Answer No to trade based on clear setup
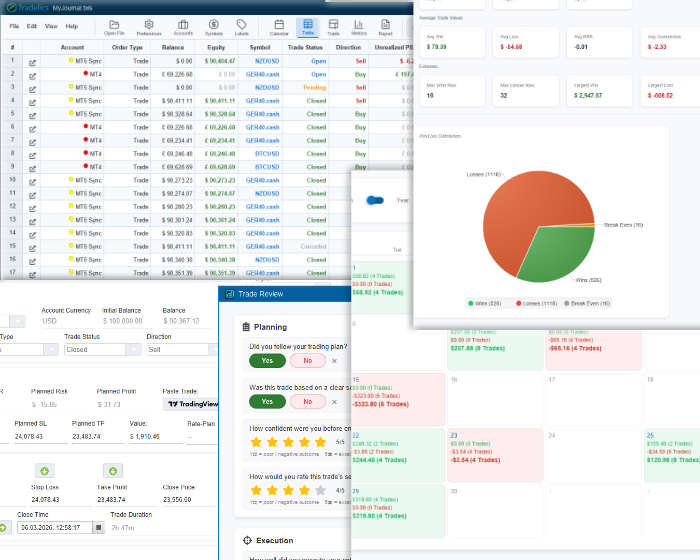 click(x=308, y=401)
